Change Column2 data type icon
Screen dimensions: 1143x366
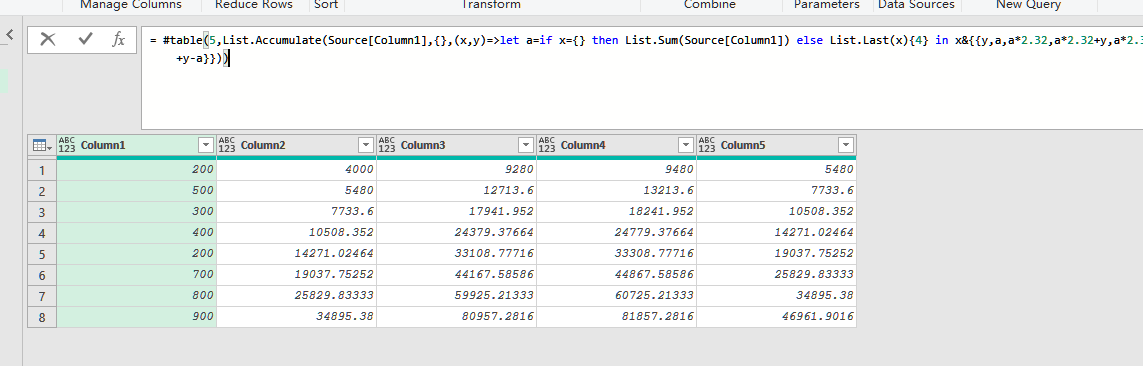click(x=227, y=145)
